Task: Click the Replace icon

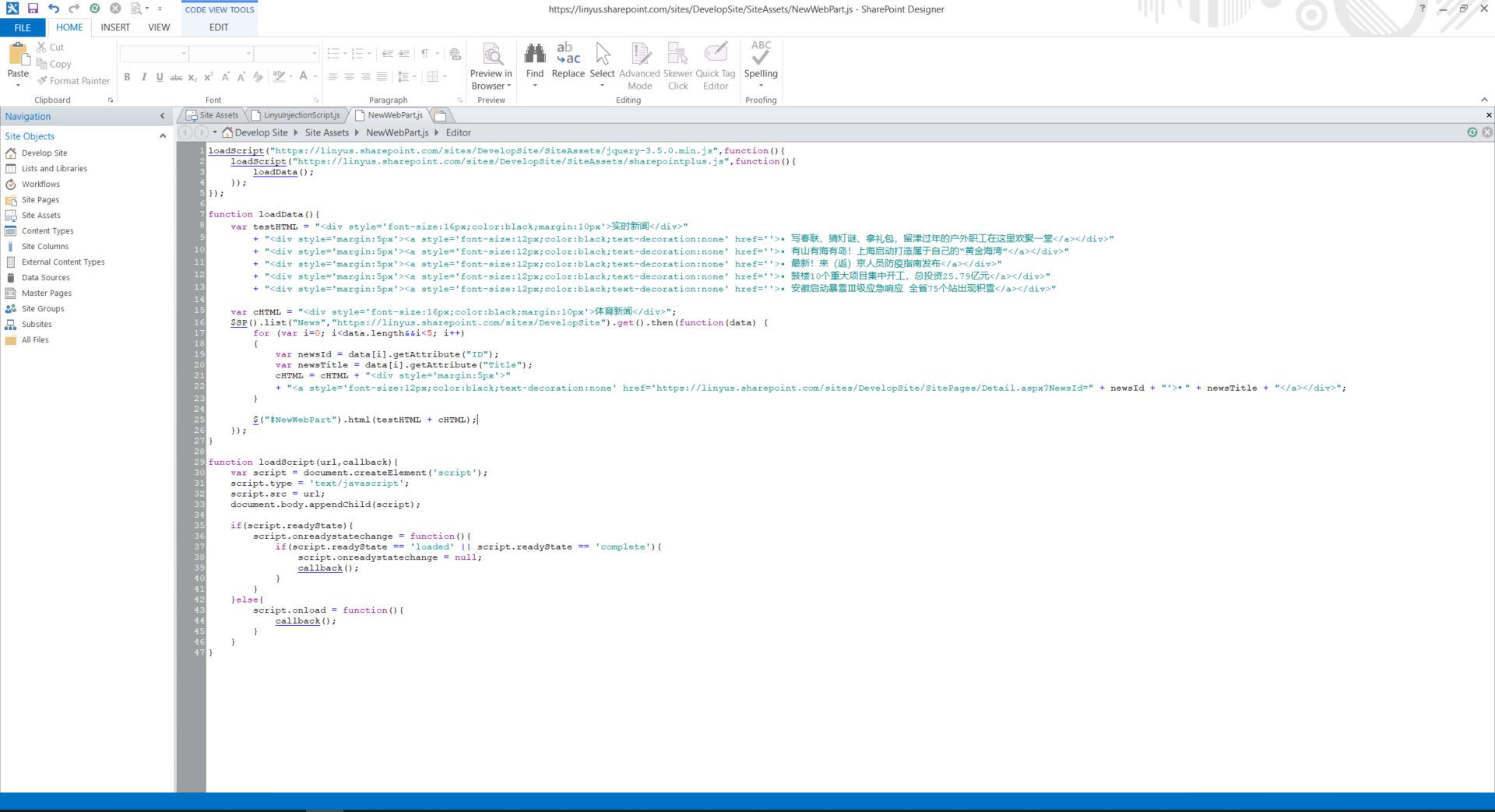Action: point(568,54)
